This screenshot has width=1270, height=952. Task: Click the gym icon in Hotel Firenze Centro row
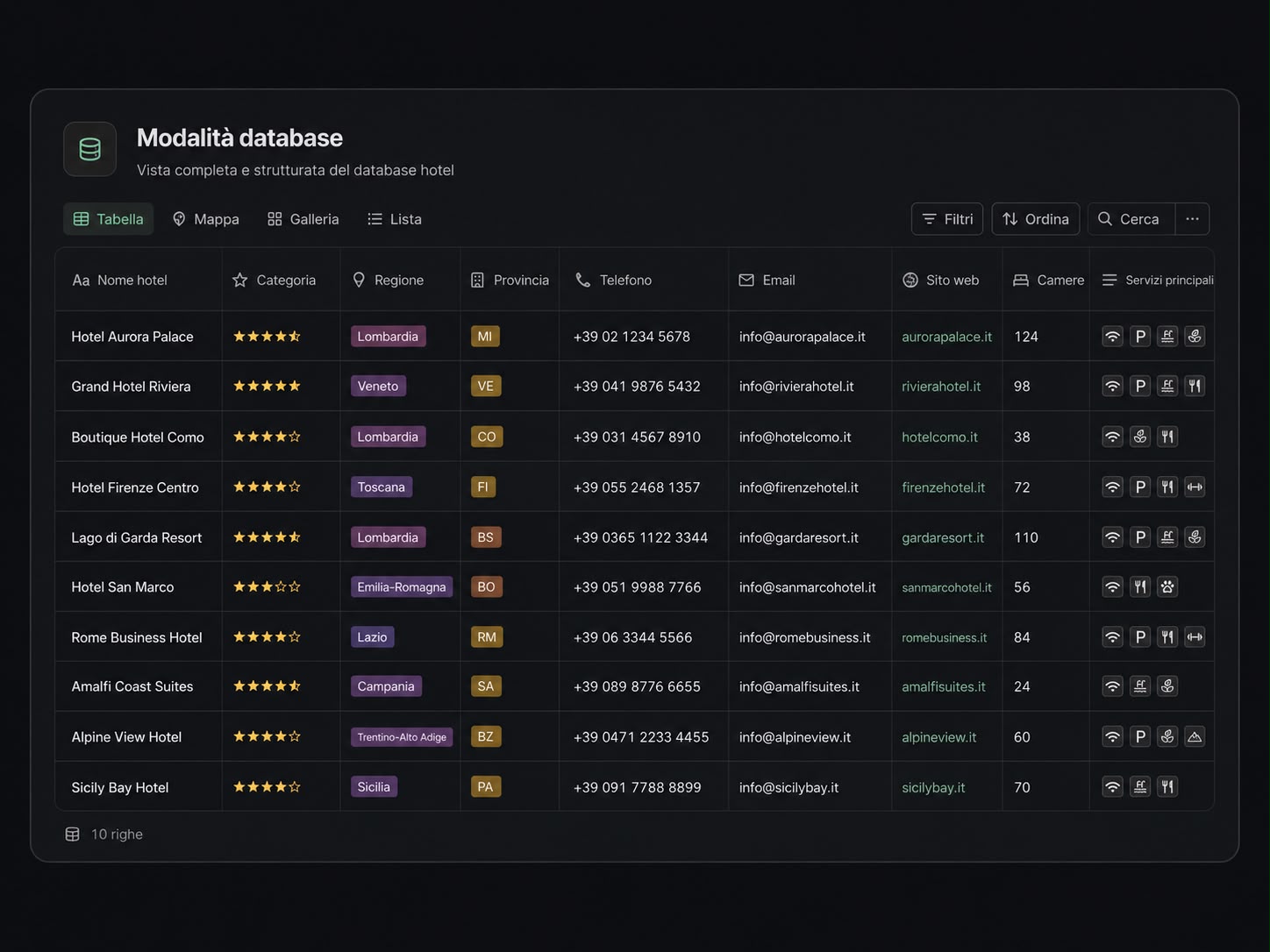click(1195, 487)
